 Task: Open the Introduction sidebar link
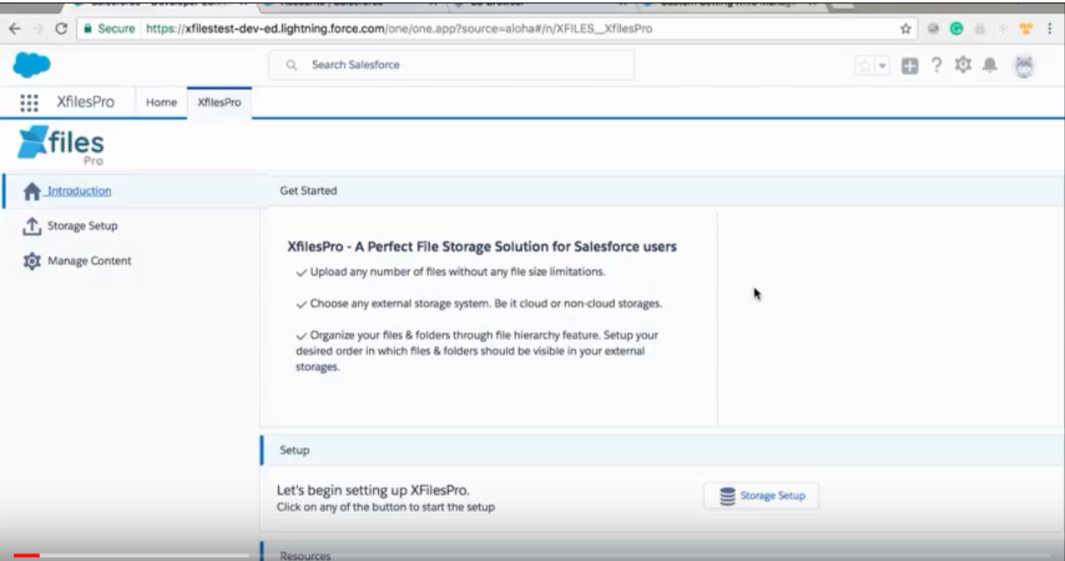79,191
